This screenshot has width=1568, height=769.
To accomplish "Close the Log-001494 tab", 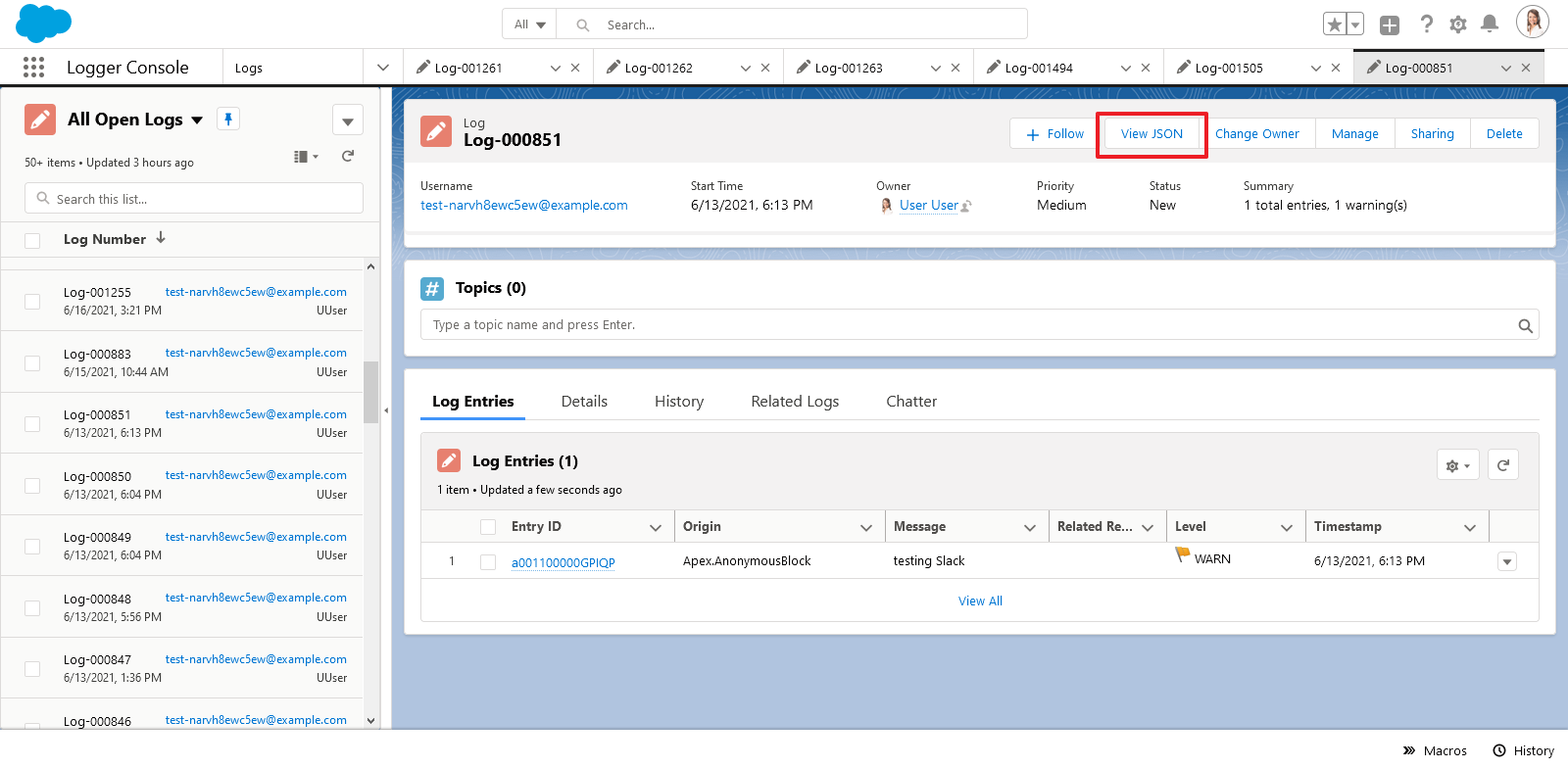I will click(x=1146, y=68).
